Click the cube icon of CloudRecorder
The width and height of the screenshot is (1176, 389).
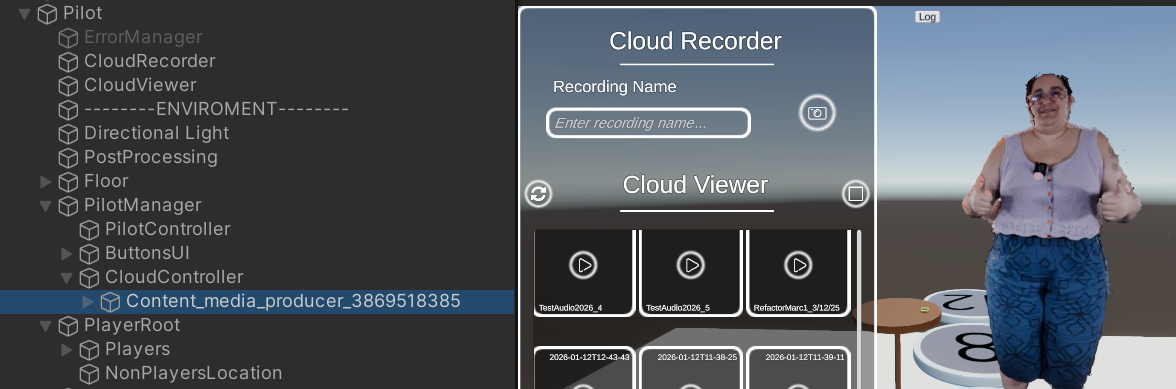pos(68,61)
